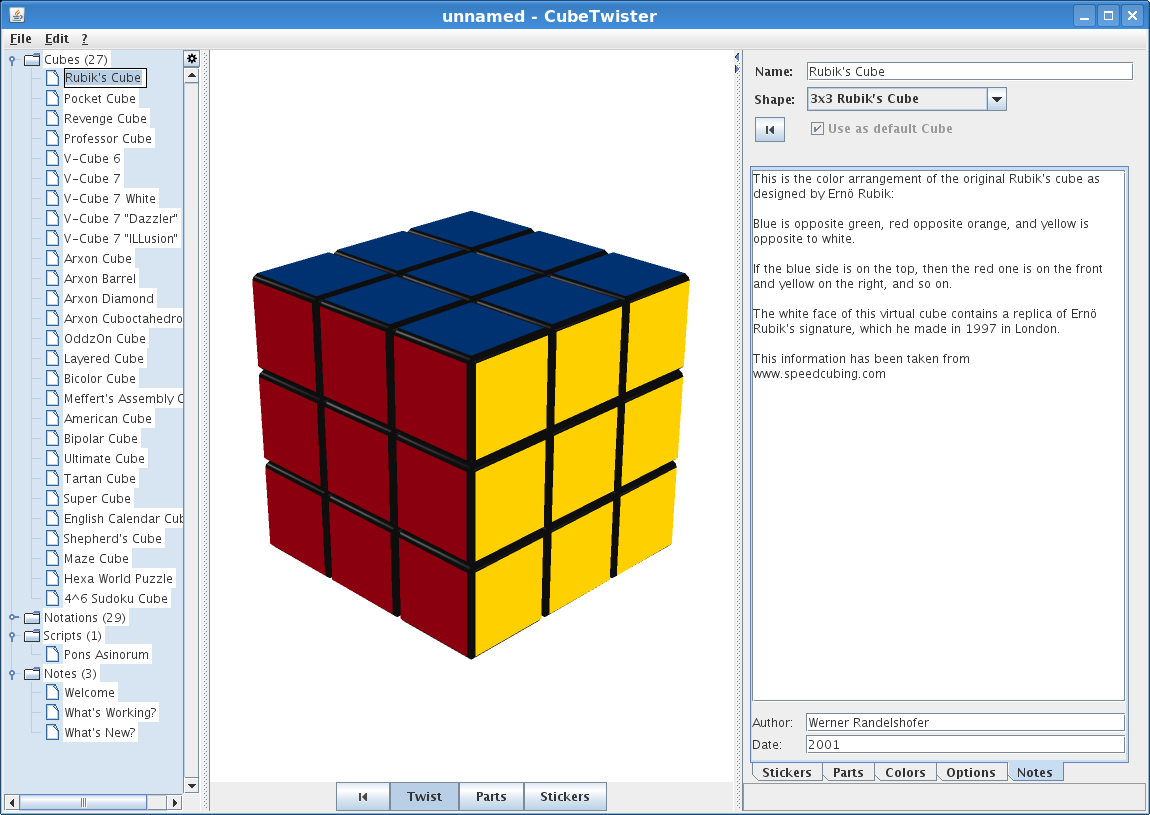The image size is (1150, 815).
Task: Toggle Use as default Cube checkbox
Action: tap(817, 128)
